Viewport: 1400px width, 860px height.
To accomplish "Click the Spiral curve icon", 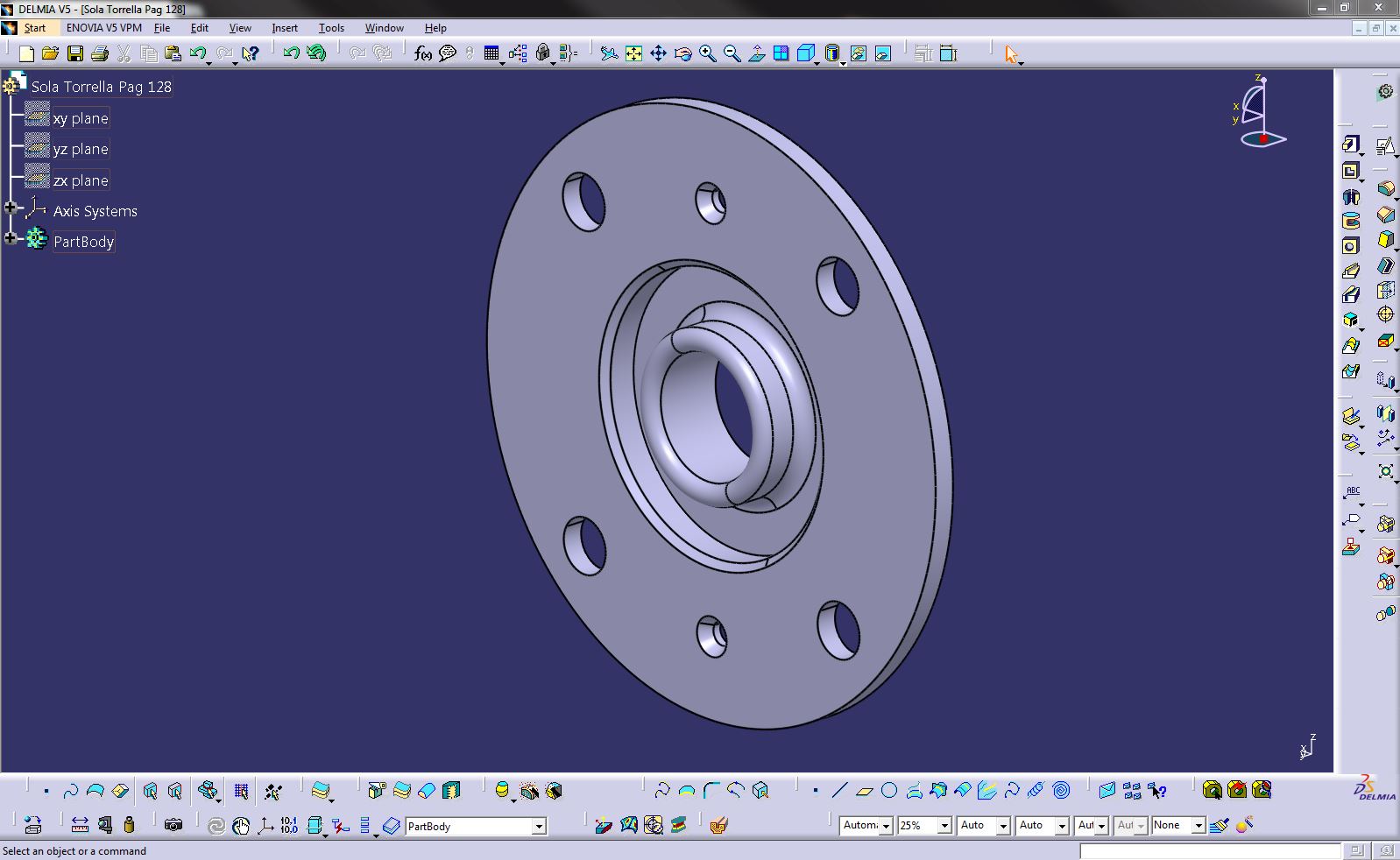I will click(1061, 791).
